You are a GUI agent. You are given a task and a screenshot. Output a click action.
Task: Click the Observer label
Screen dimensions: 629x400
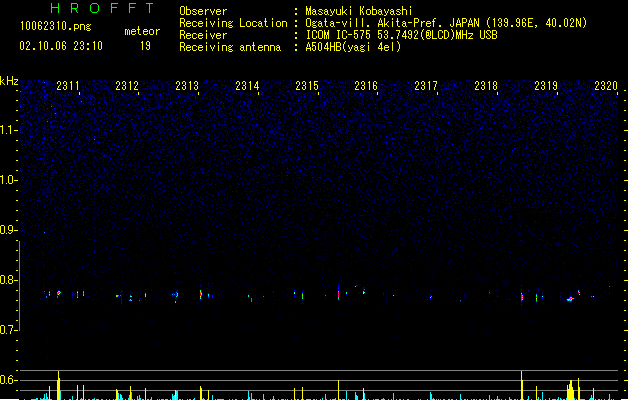203,11
